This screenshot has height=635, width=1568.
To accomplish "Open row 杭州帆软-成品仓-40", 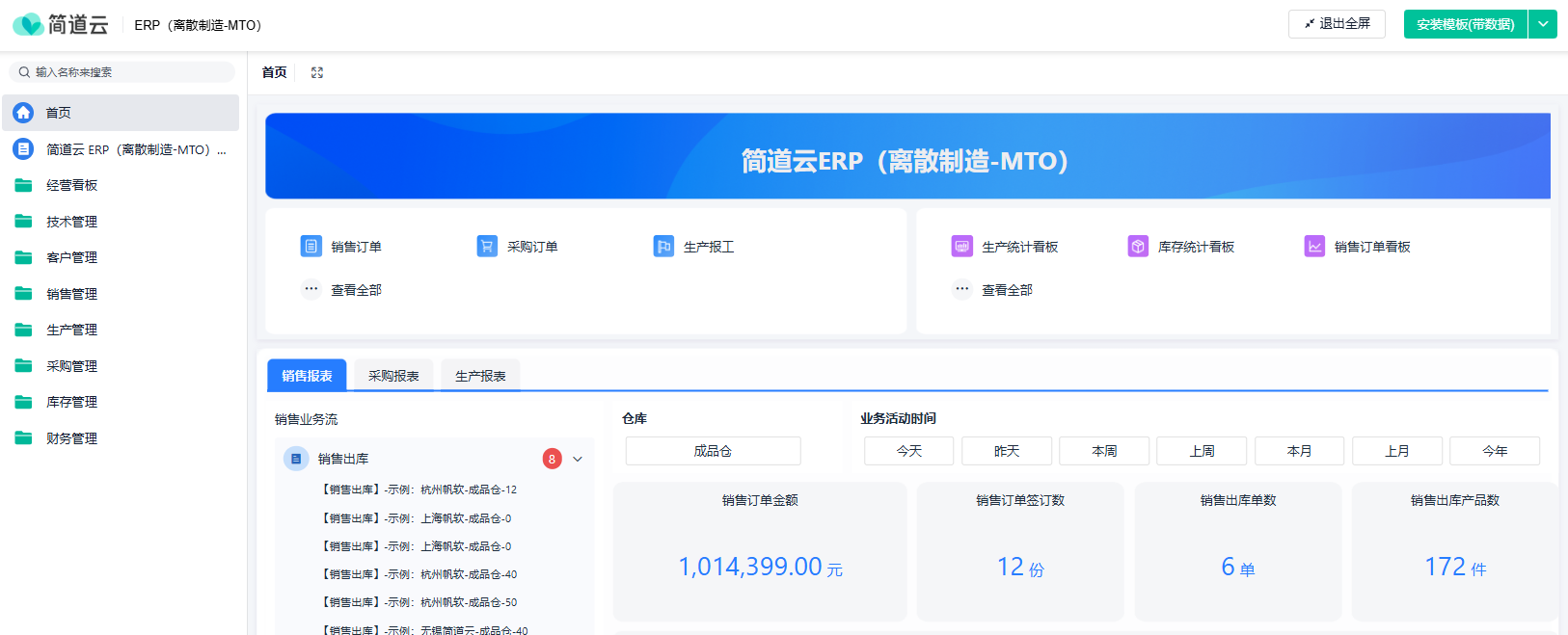I will point(419,574).
